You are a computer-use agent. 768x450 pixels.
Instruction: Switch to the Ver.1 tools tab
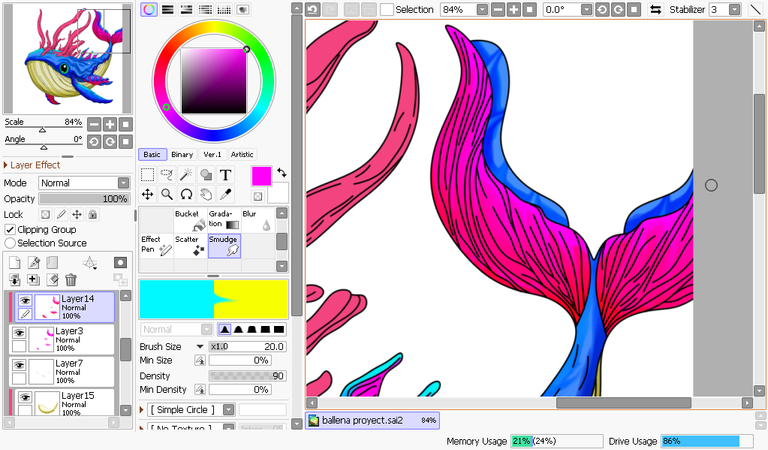(x=212, y=154)
